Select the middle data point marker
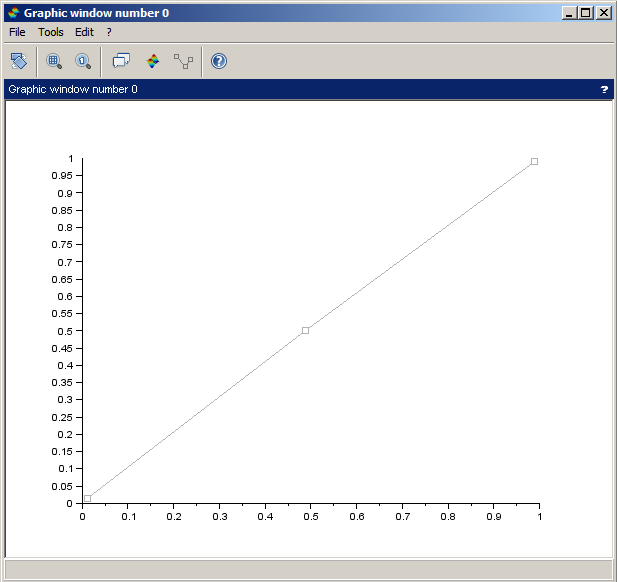Screen dimensions: 617x582 tap(305, 330)
